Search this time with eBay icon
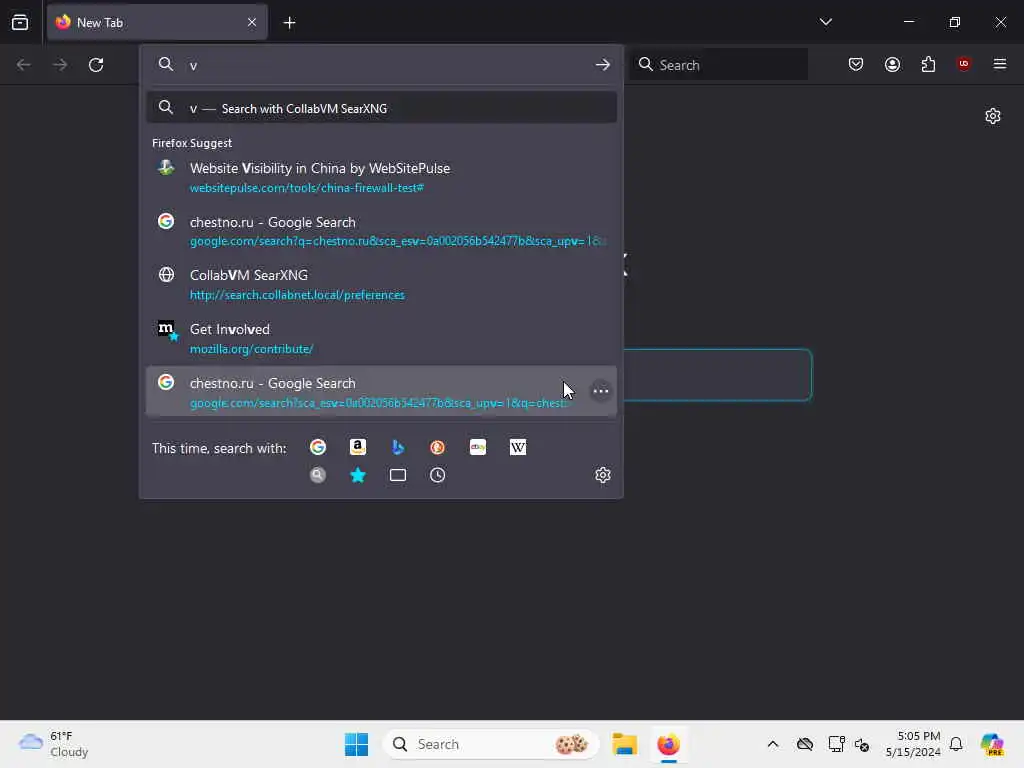Screen dimensions: 1024x768 (x=478, y=447)
